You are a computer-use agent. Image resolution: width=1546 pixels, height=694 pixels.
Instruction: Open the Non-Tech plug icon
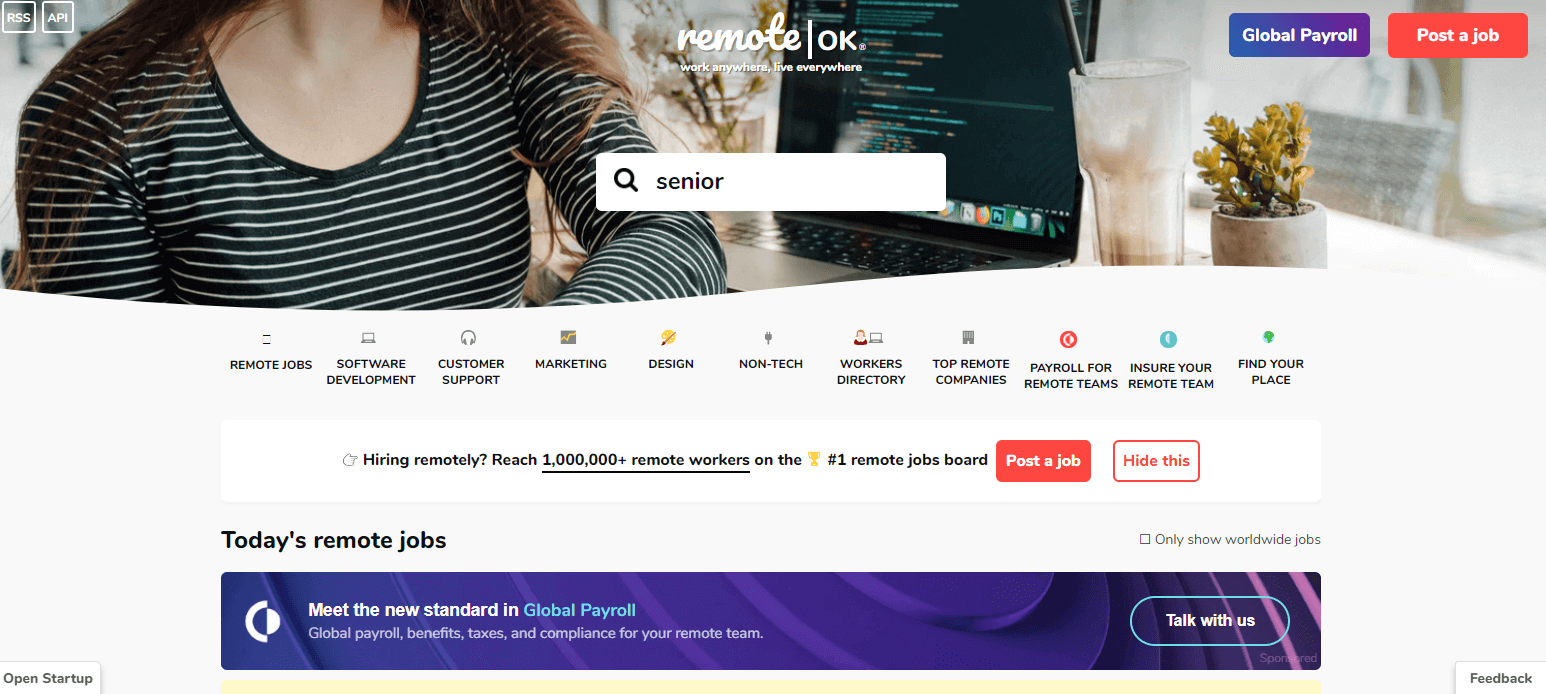769,338
